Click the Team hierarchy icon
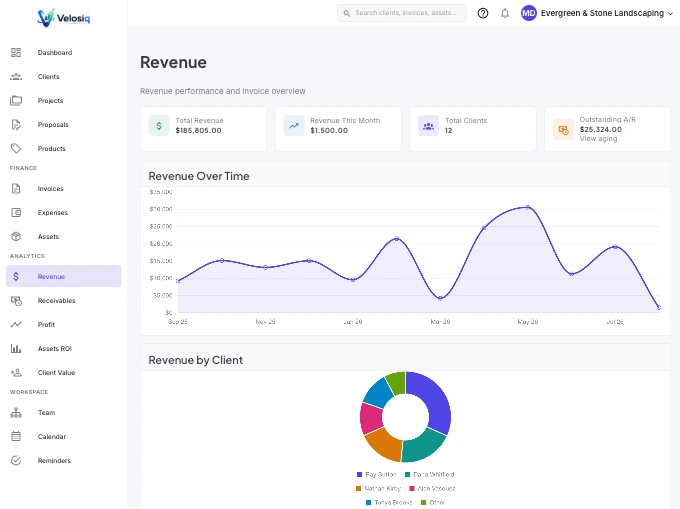680x509 pixels. tap(16, 413)
